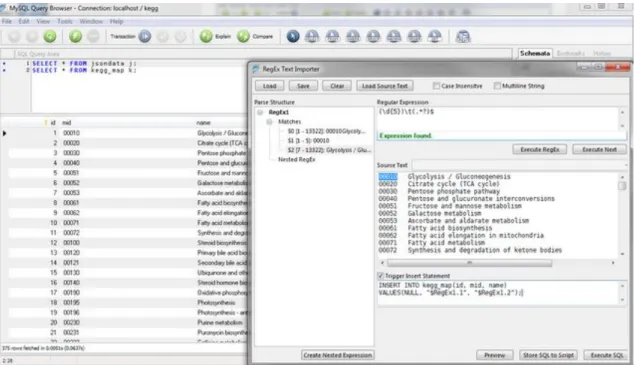Enable the Case Insensitive checkbox
The width and height of the screenshot is (635, 365).
[x=436, y=86]
